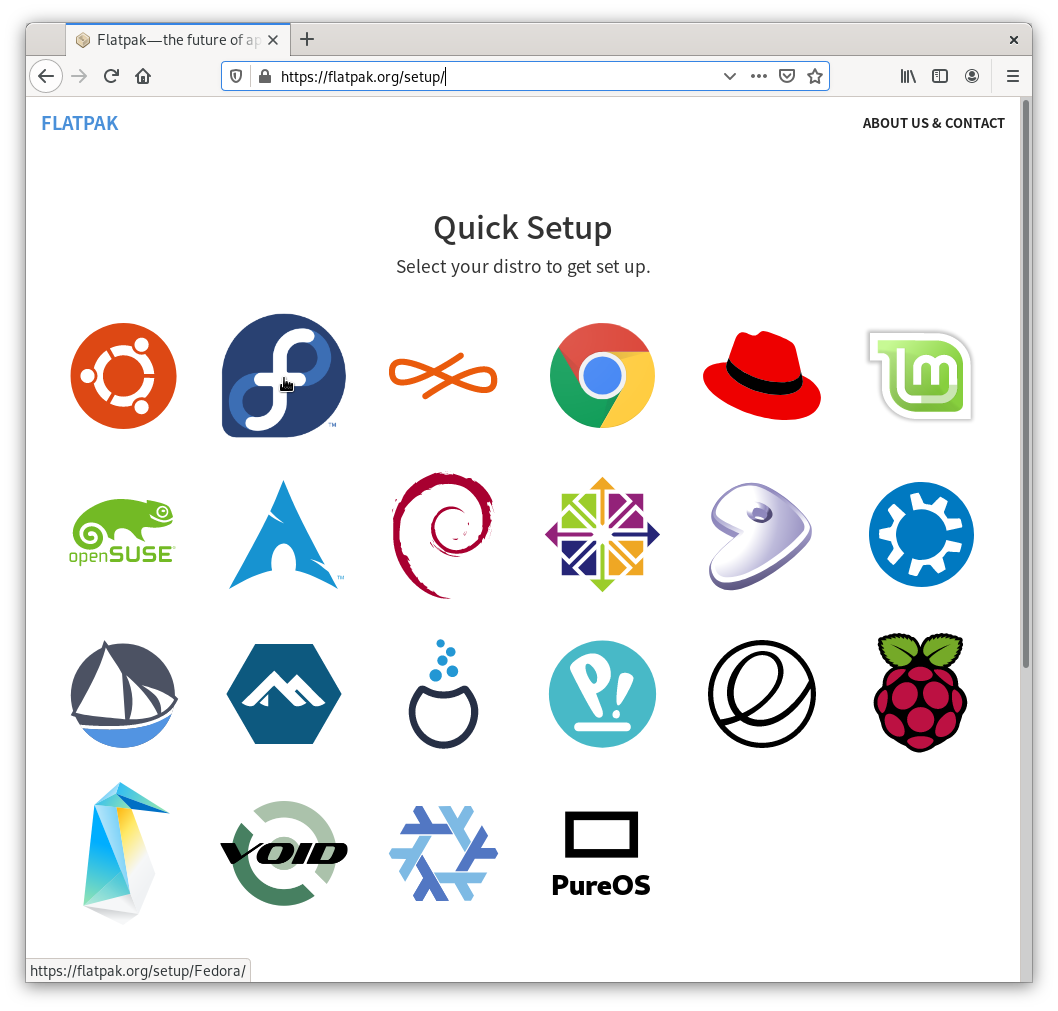Viewport: 1058px width, 1011px height.
Task: Open the Void Linux logo
Action: (283, 853)
